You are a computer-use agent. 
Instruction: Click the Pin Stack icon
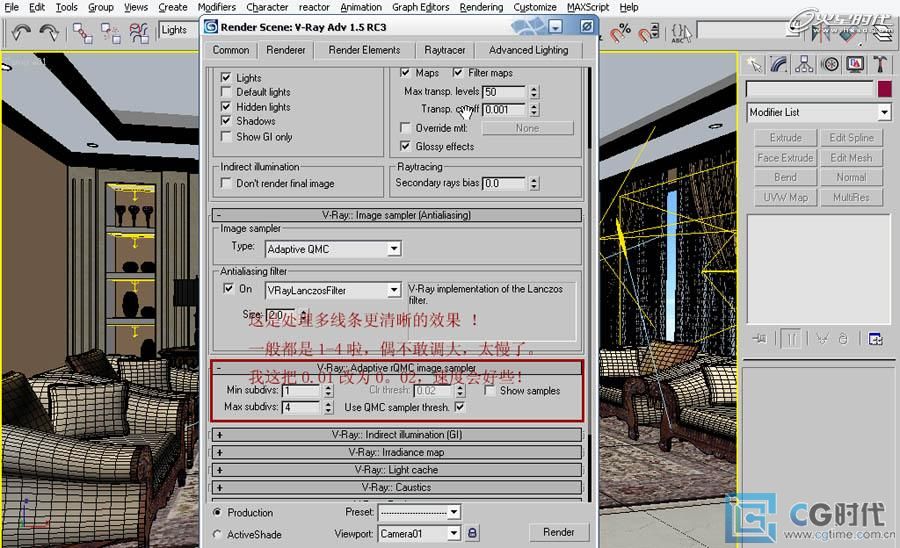pos(759,339)
